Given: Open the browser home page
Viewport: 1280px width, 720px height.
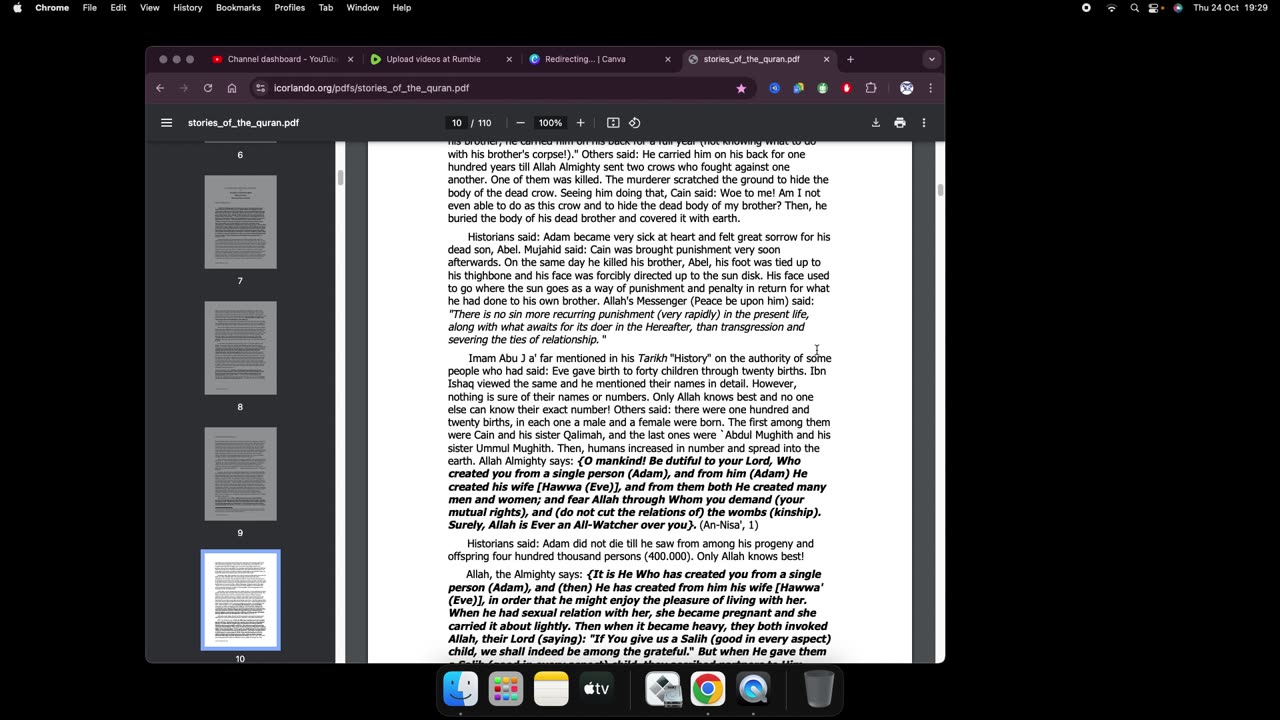Looking at the screenshot, I should pyautogui.click(x=232, y=88).
